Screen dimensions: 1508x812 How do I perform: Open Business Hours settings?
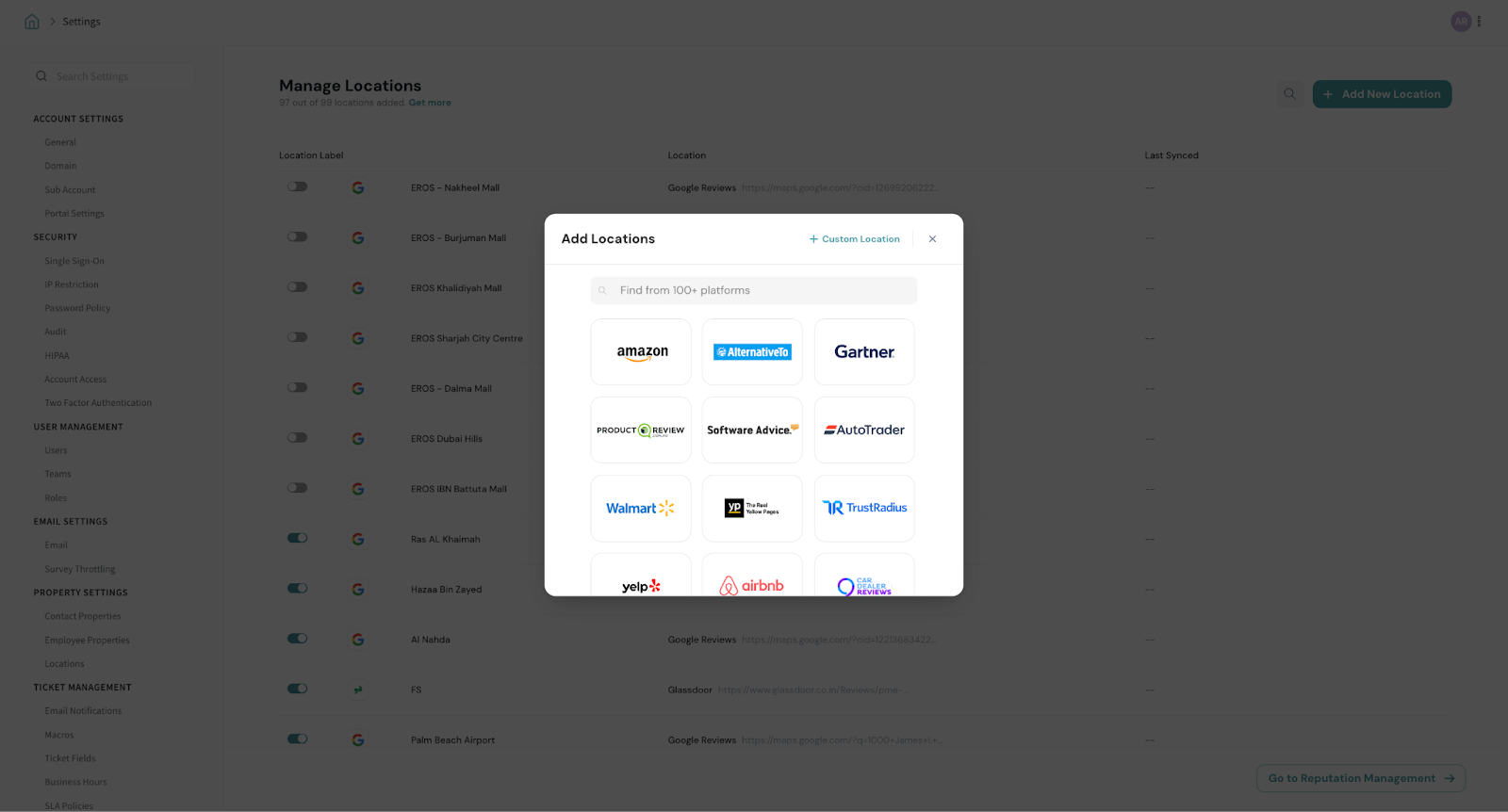pyautogui.click(x=75, y=782)
